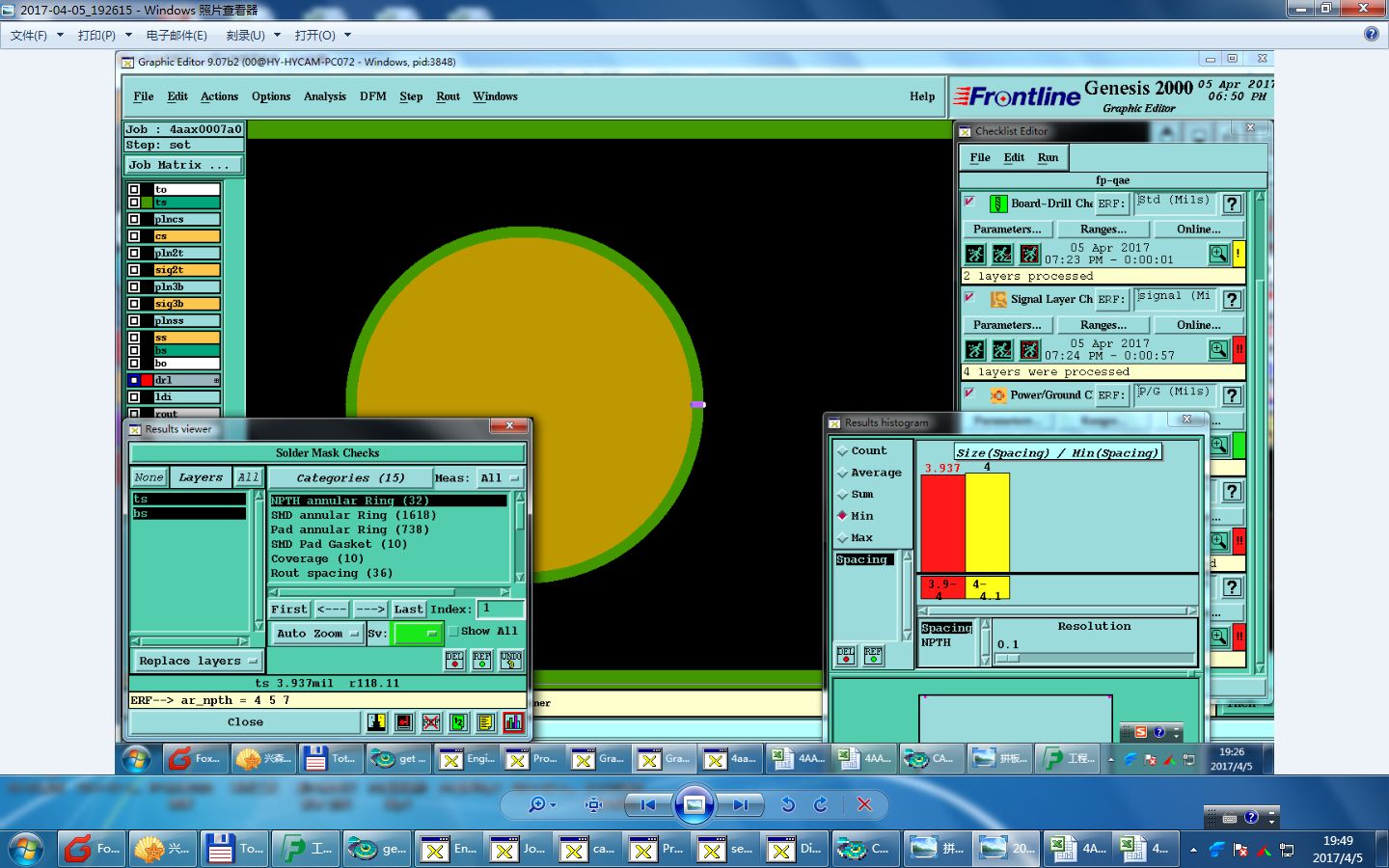Select the Average radio option in histogram
This screenshot has height=868, width=1389.
click(843, 473)
